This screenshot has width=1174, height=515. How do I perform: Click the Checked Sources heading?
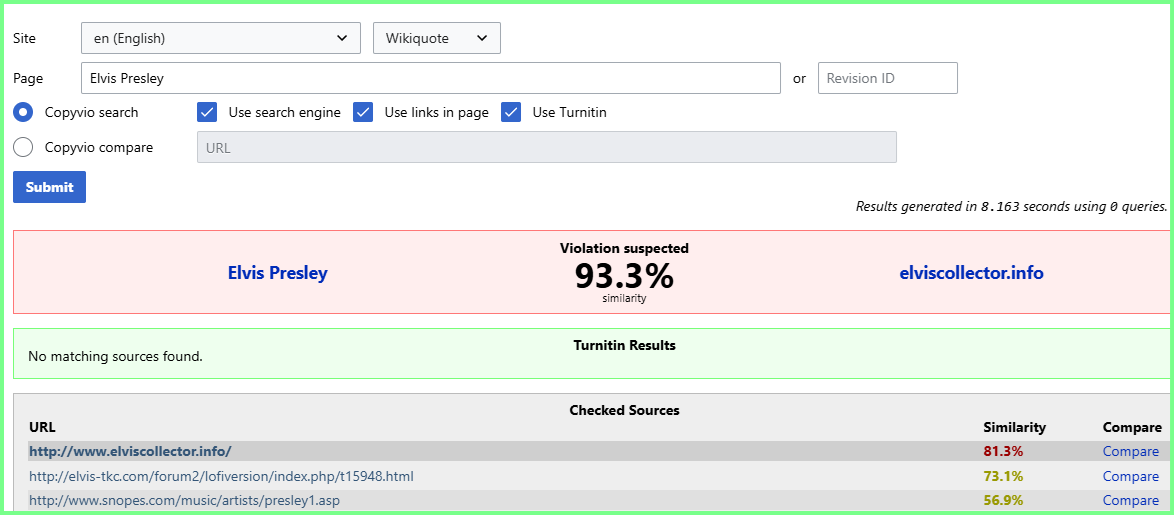[624, 410]
